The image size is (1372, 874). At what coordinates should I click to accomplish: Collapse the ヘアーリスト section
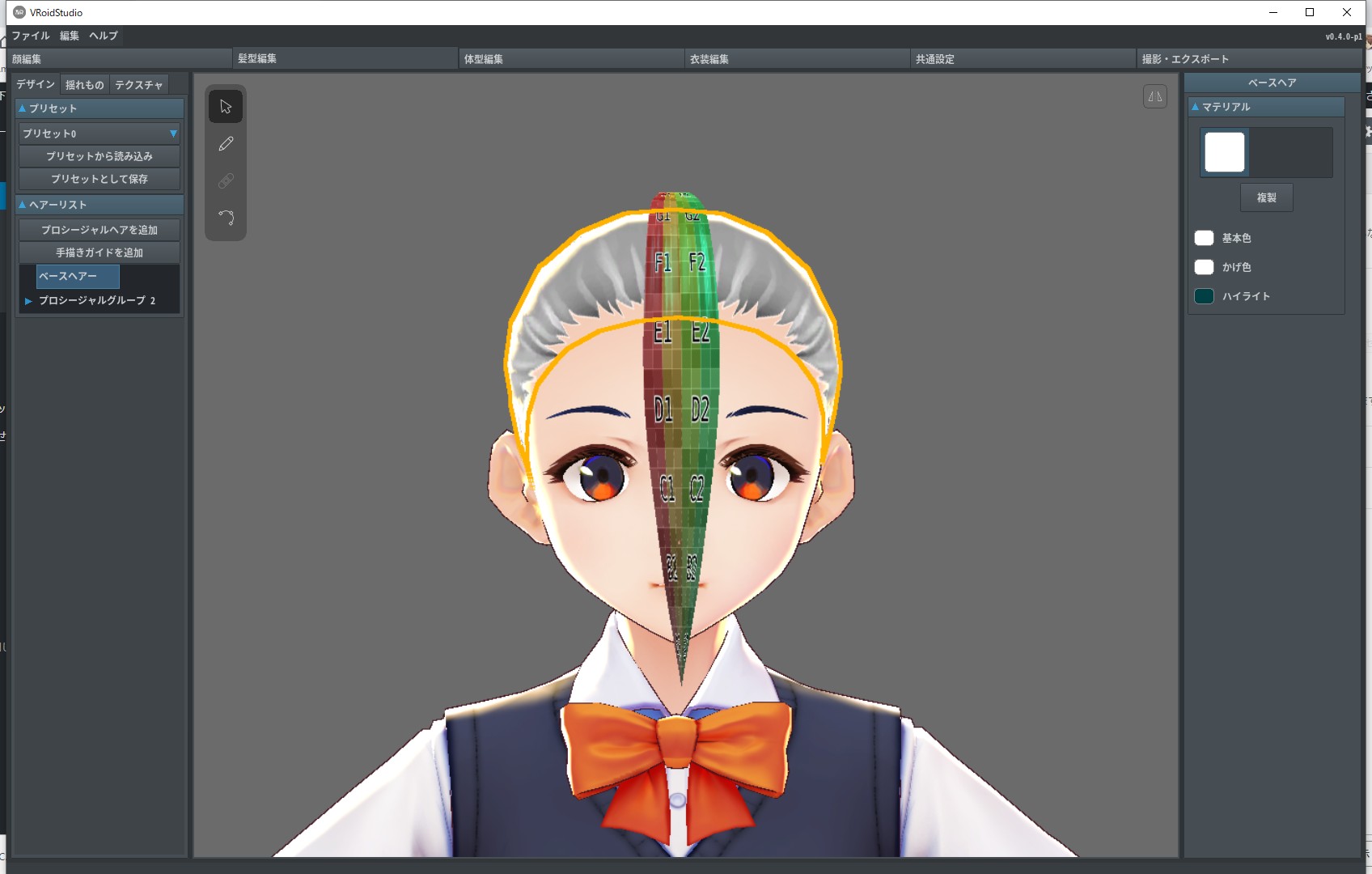(23, 205)
